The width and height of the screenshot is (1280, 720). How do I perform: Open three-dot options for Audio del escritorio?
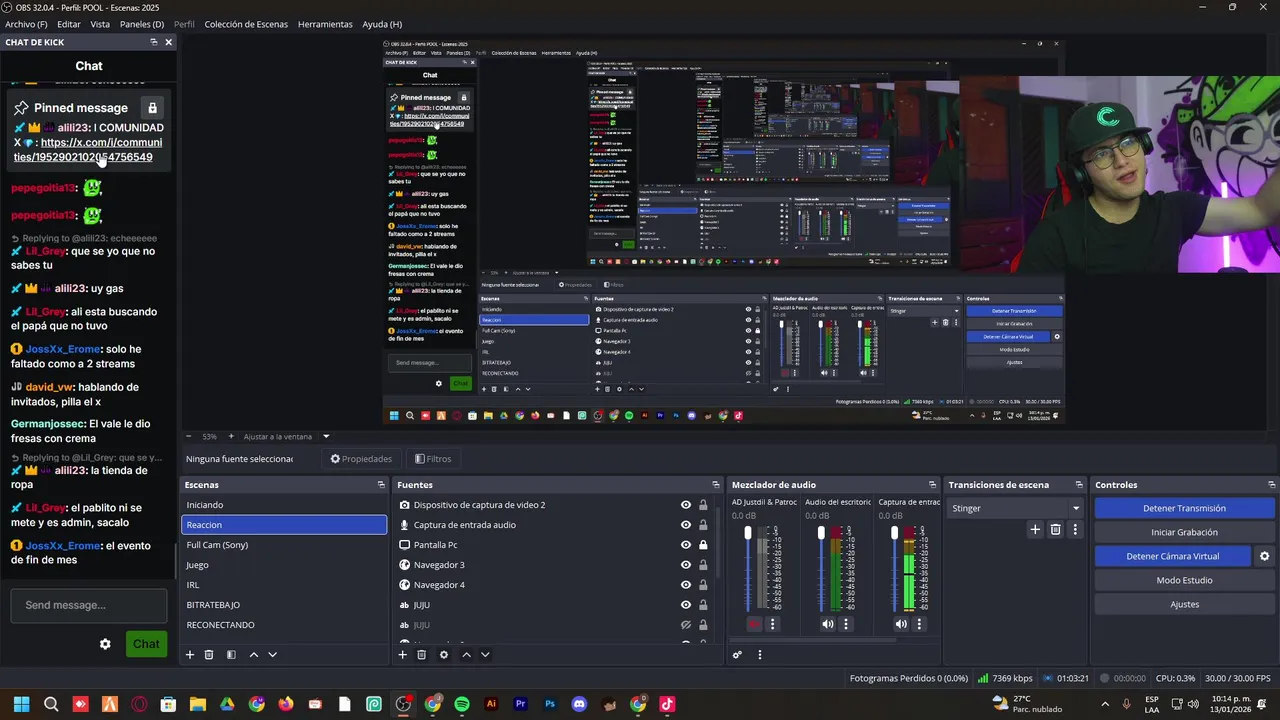click(846, 624)
